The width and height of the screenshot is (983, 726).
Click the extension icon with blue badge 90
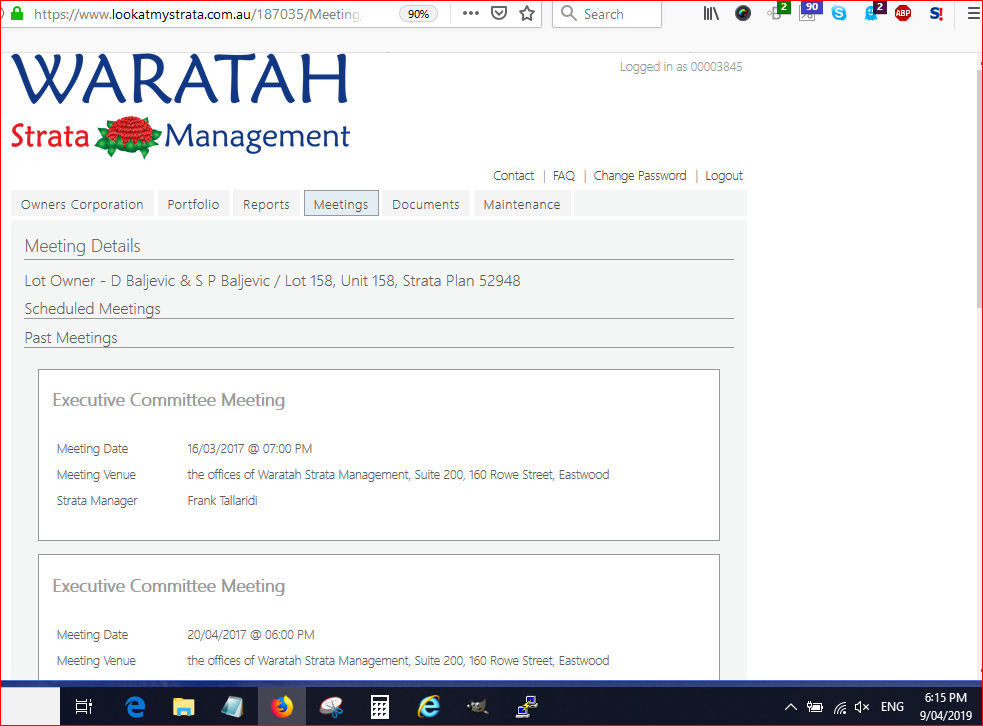809,11
